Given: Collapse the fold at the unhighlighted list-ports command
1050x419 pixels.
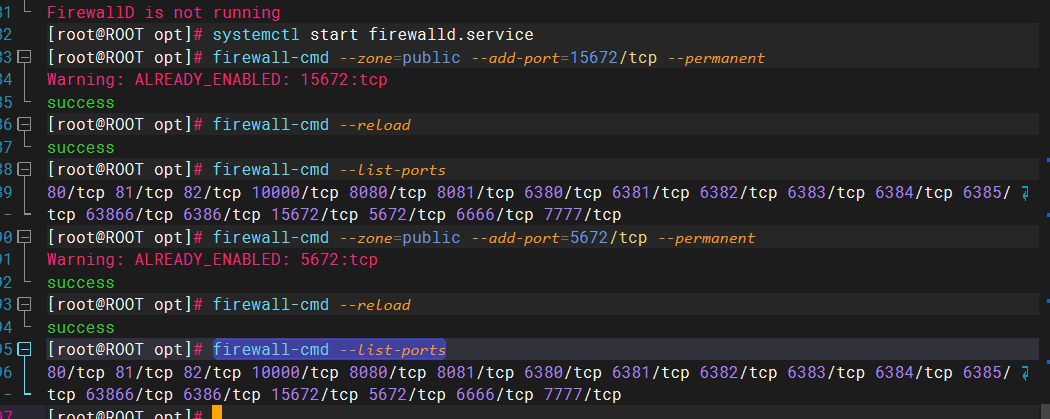Looking at the screenshot, I should click(x=25, y=170).
